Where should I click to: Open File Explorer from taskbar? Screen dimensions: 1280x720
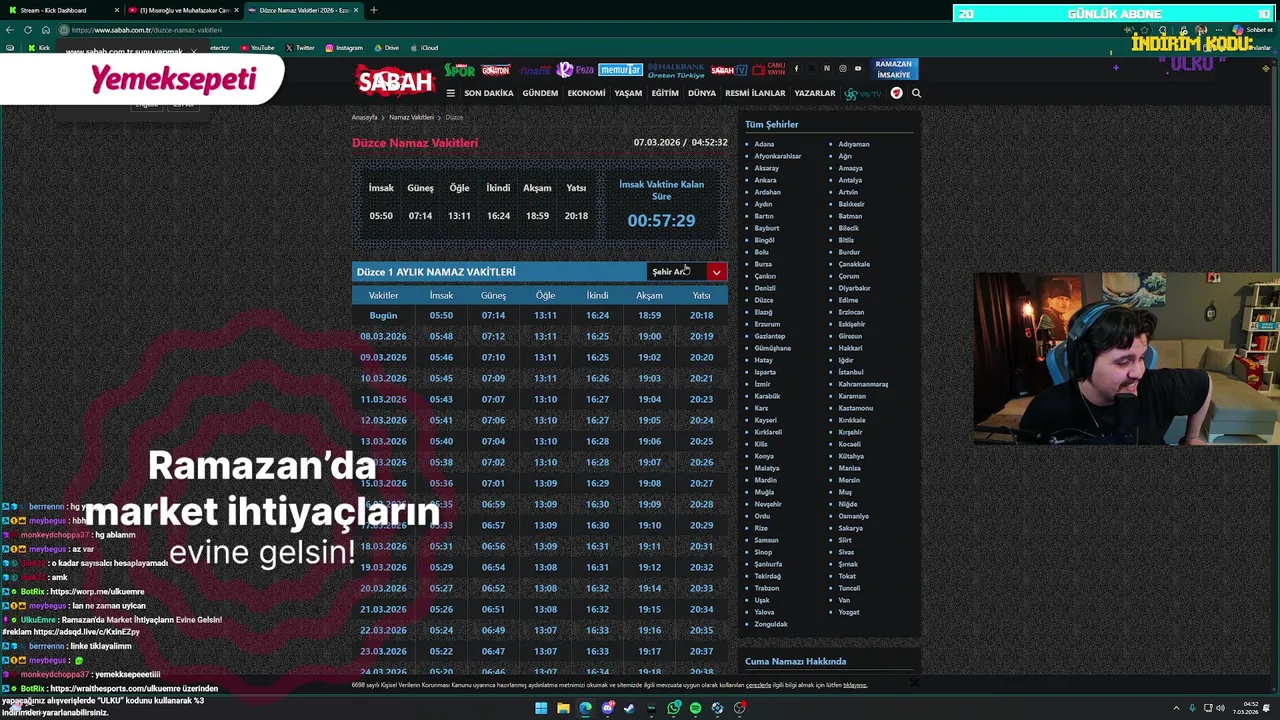[563, 708]
